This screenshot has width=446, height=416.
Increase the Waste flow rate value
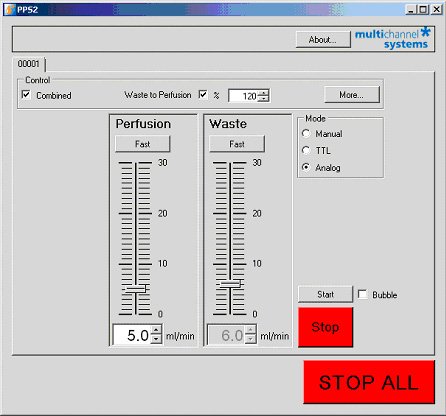tap(251, 330)
